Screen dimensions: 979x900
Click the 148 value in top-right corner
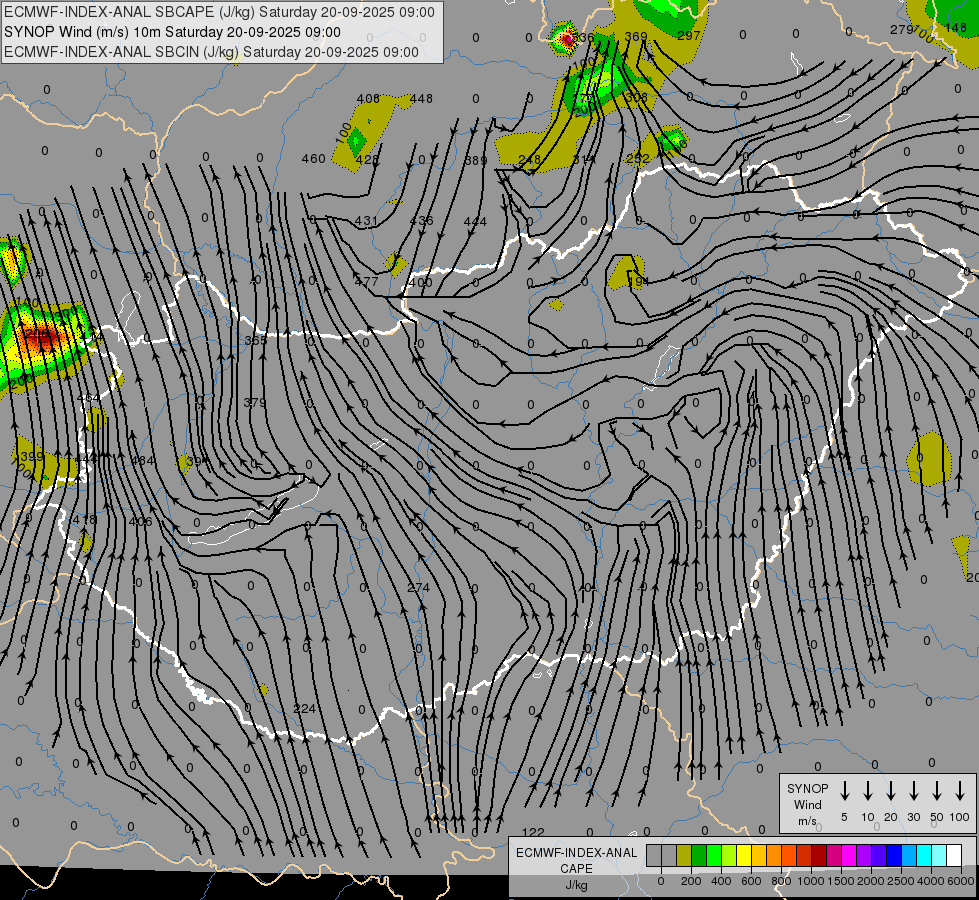(956, 28)
